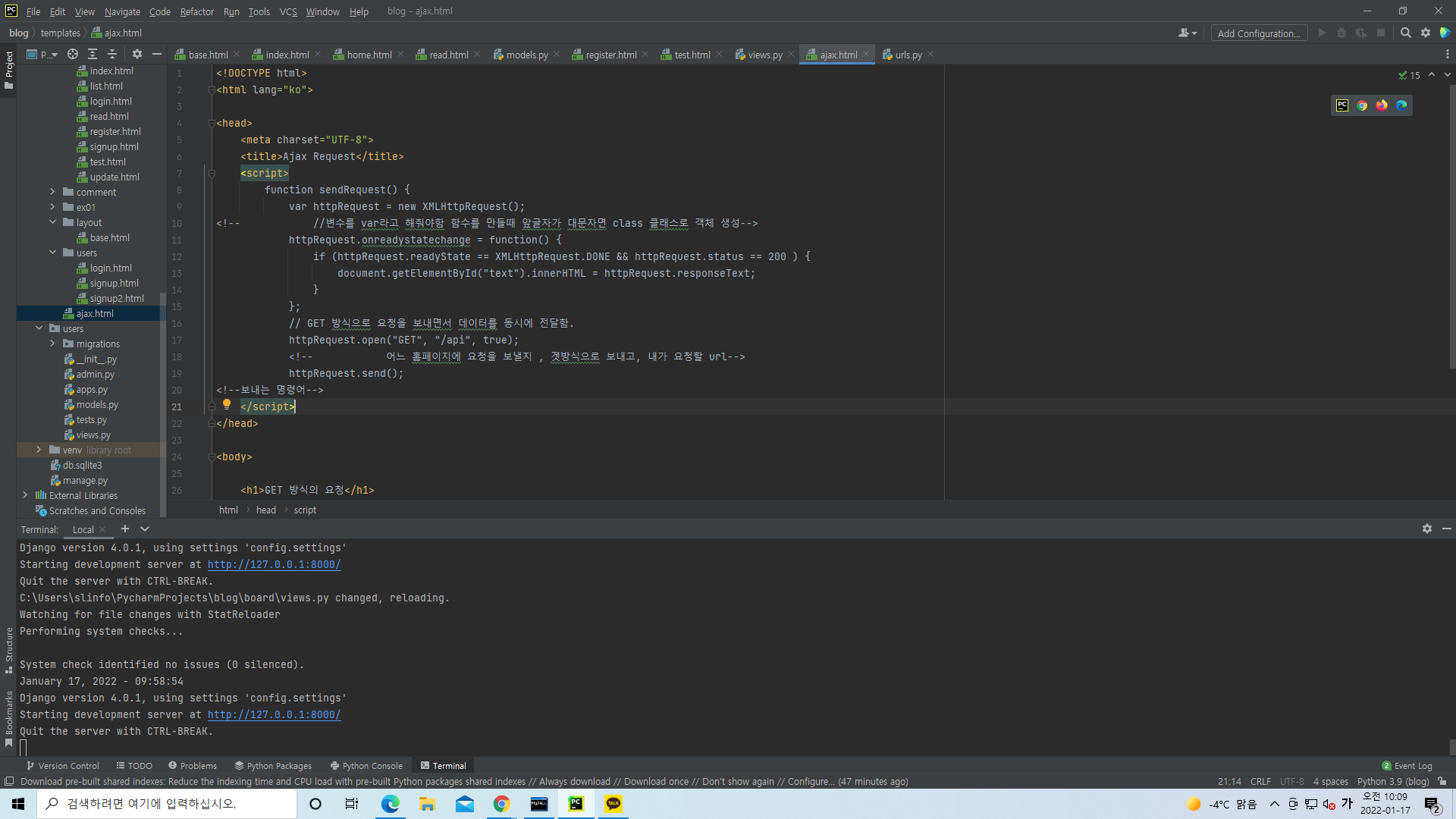Viewport: 1456px width, 819px height.
Task: Open preview in Microsoft Edge
Action: 1401,105
